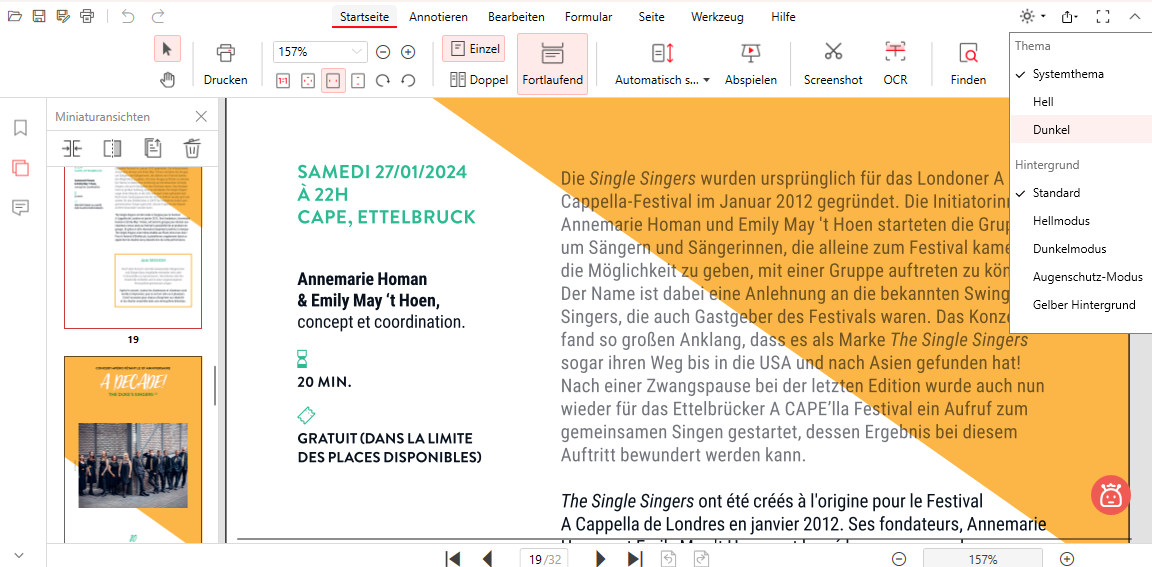Viewport: 1152px width, 567px height.
Task: Toggle the thumbnails sidebar panel
Action: pos(21,168)
